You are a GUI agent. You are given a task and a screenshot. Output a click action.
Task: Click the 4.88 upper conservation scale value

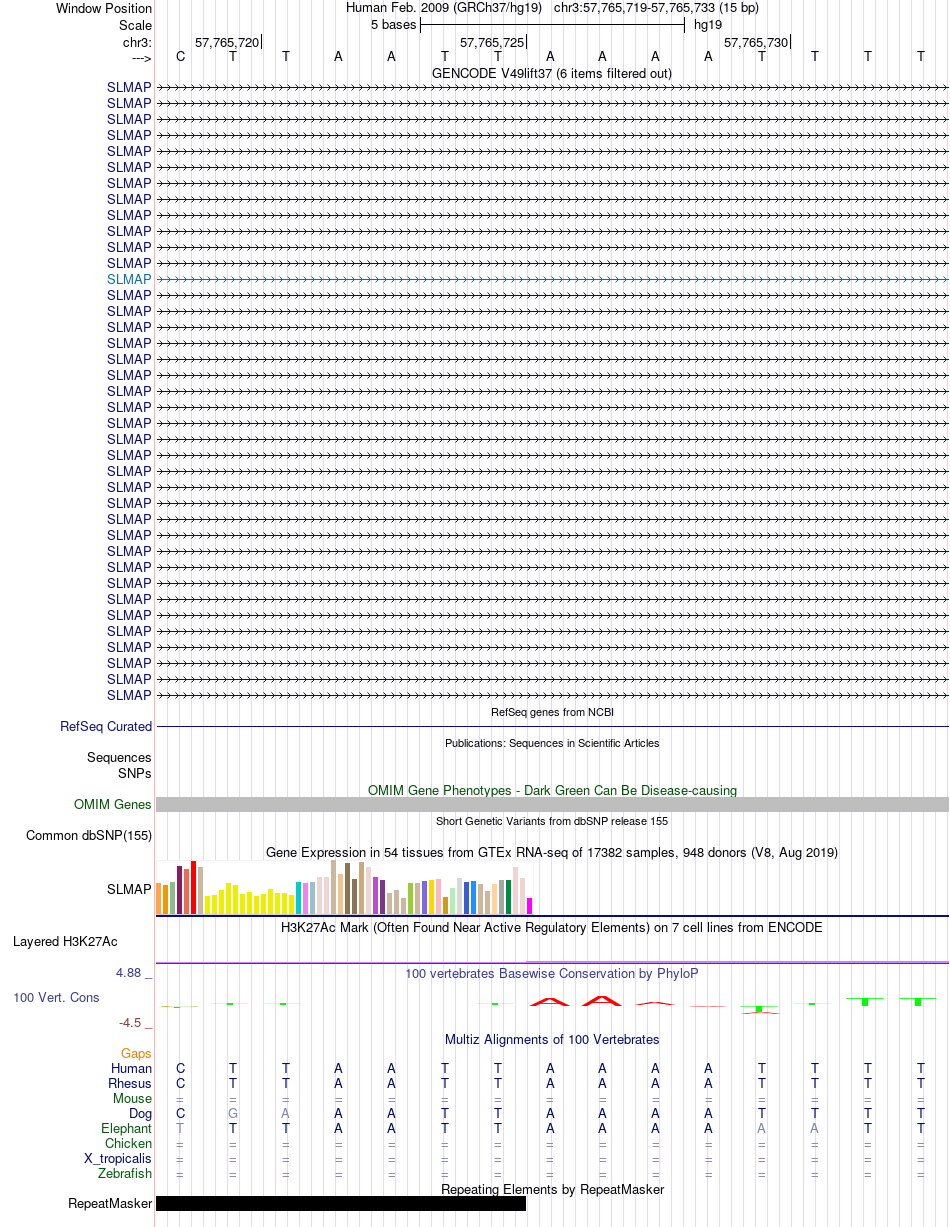point(133,973)
